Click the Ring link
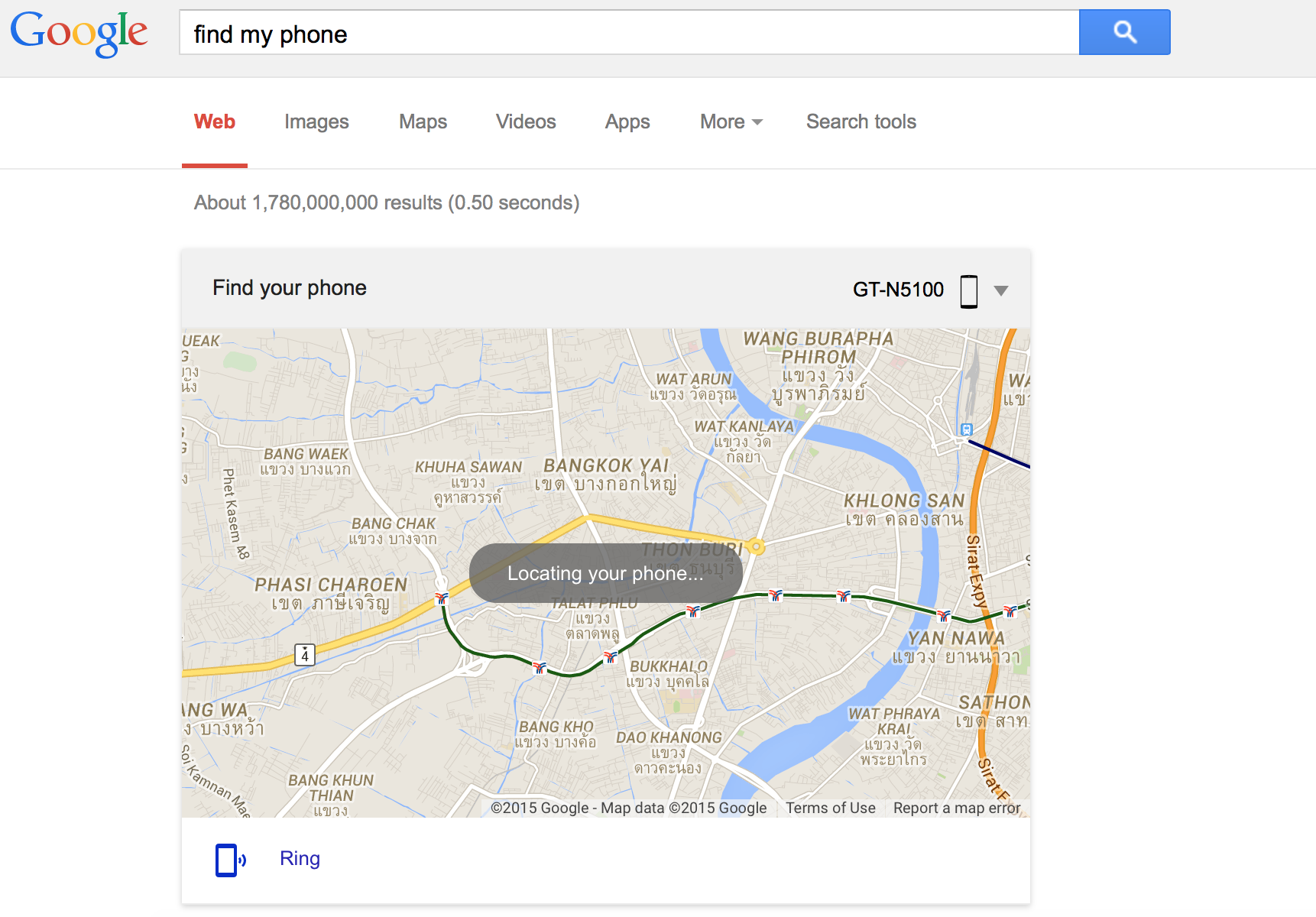 pyautogui.click(x=300, y=859)
